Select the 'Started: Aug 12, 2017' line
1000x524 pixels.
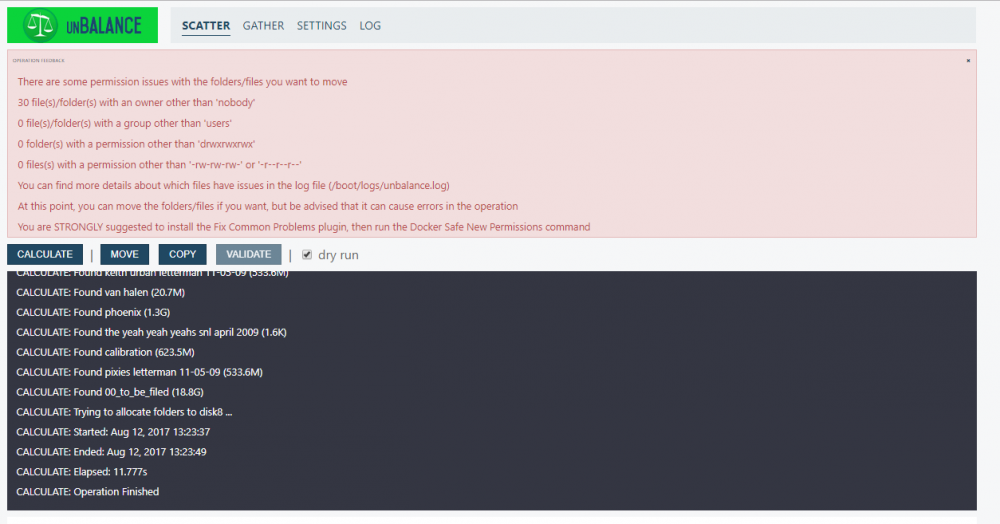[x=113, y=432]
